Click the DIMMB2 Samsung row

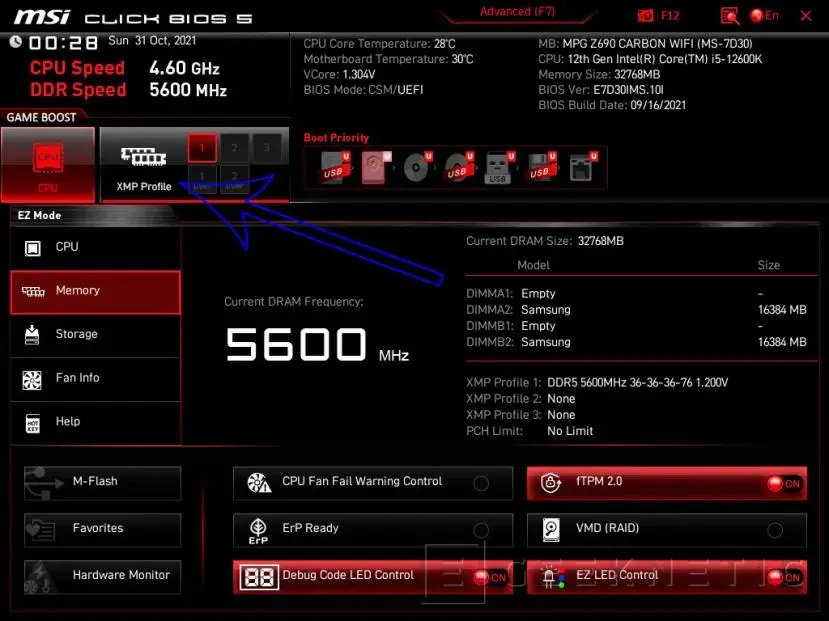click(x=636, y=342)
